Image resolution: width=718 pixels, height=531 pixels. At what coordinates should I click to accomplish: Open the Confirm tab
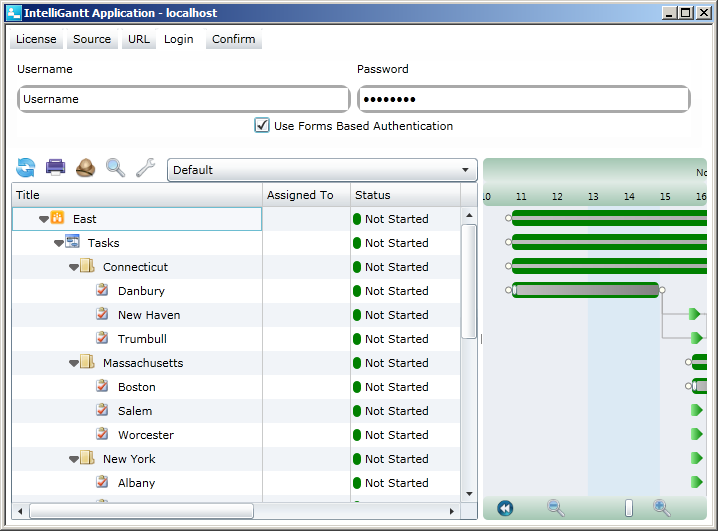click(234, 39)
